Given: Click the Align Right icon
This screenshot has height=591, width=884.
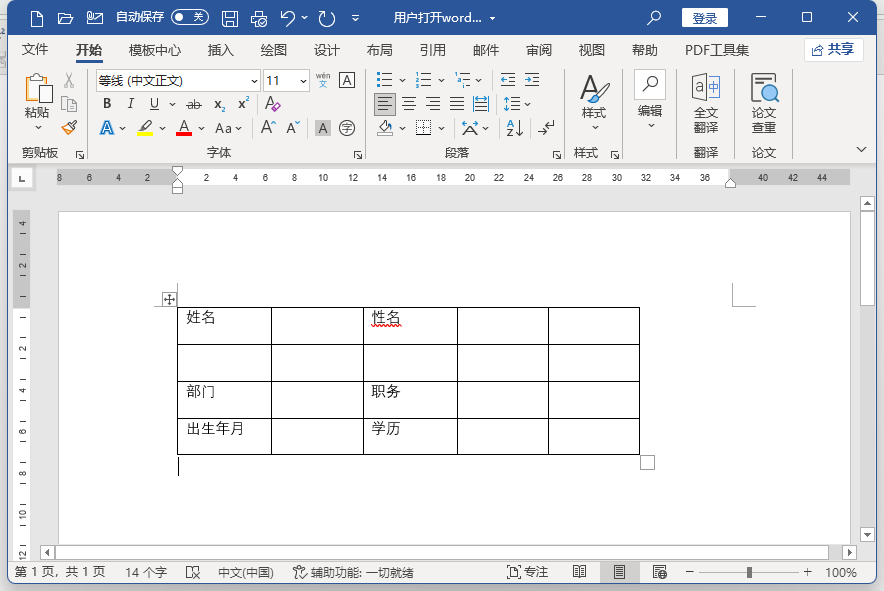Looking at the screenshot, I should click(433, 104).
